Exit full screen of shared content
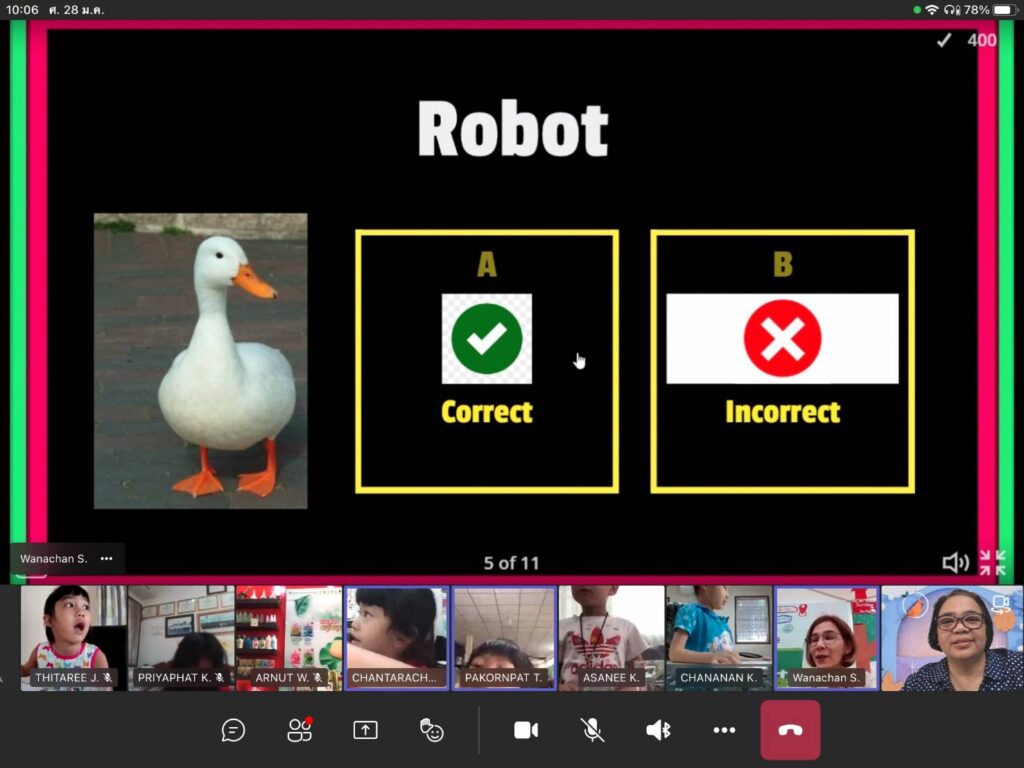Viewport: 1024px width, 768px height. pyautogui.click(x=992, y=563)
